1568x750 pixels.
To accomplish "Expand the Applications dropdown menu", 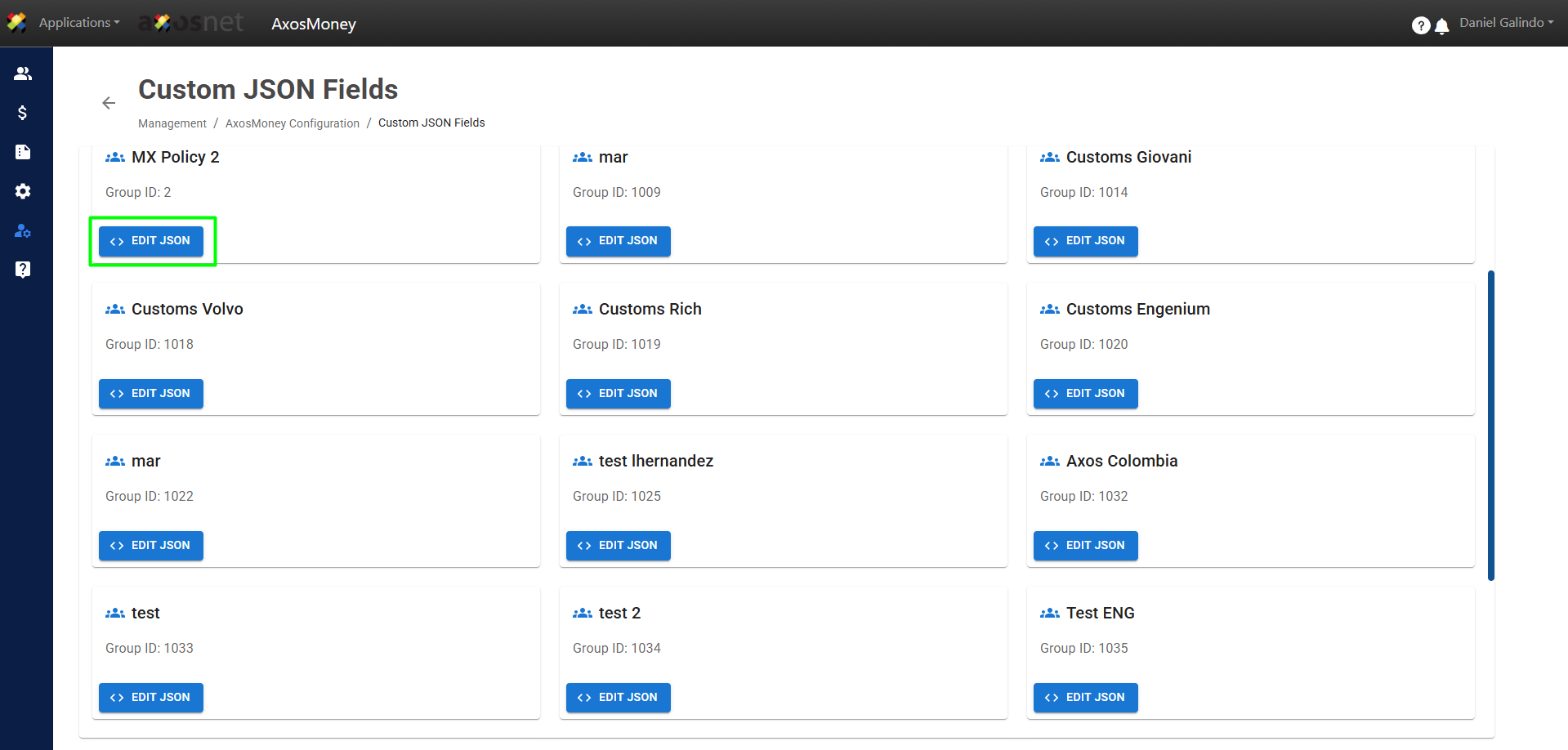I will [x=78, y=23].
